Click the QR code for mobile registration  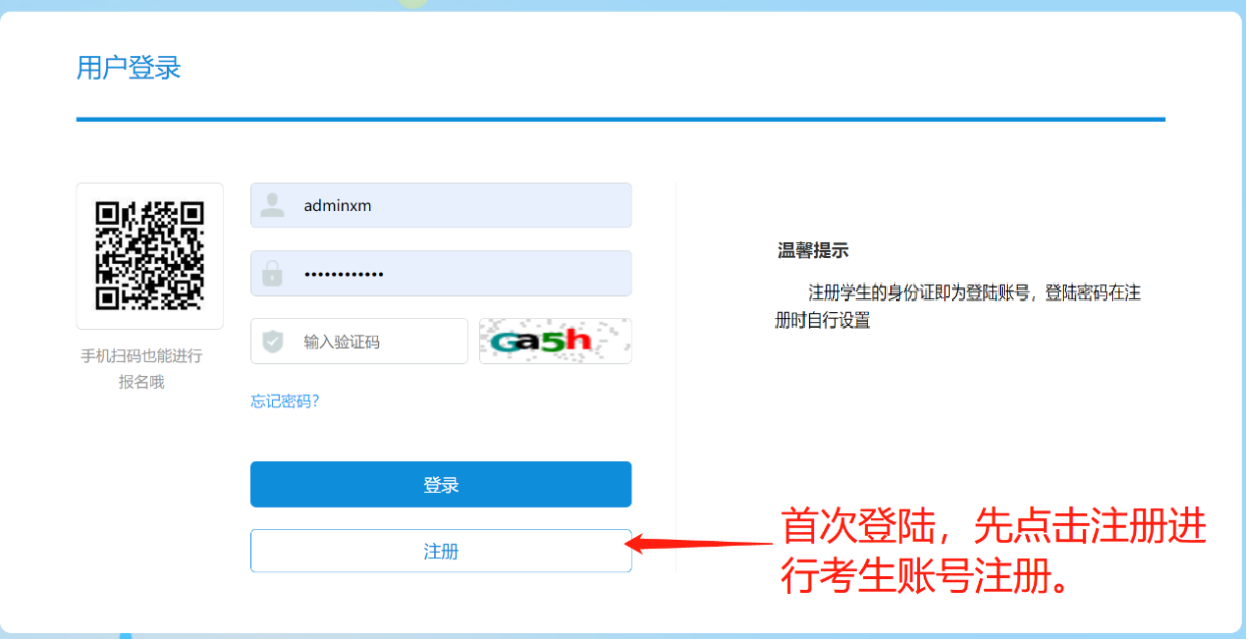pyautogui.click(x=149, y=256)
